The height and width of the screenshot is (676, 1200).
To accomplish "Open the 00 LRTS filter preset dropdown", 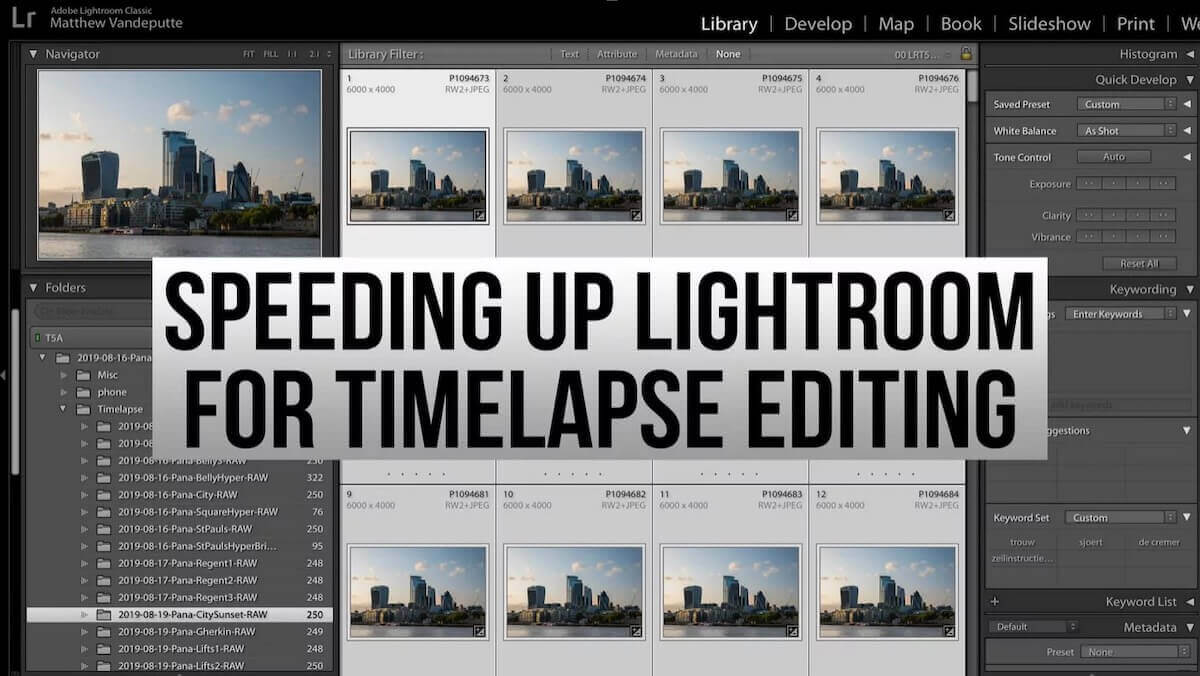I will (x=925, y=54).
